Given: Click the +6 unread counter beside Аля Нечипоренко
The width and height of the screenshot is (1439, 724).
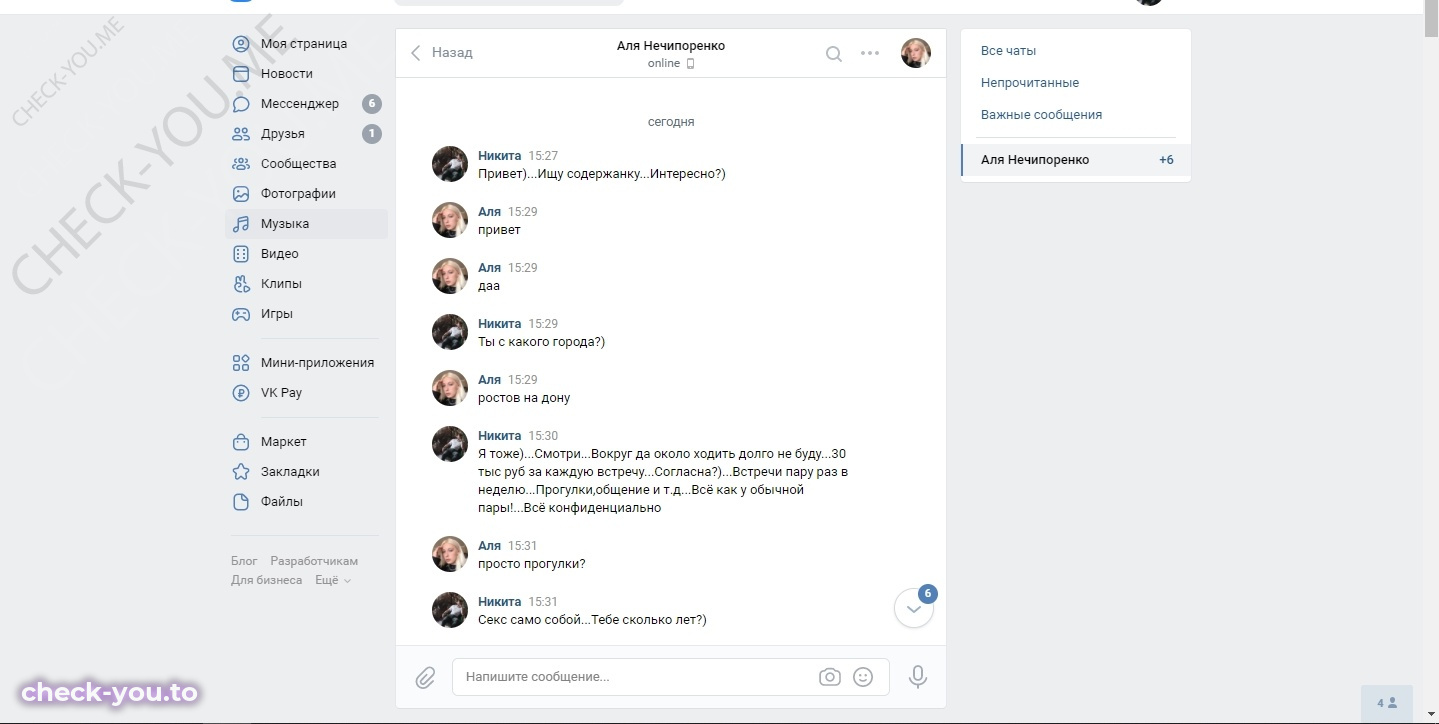Looking at the screenshot, I should point(1166,160).
